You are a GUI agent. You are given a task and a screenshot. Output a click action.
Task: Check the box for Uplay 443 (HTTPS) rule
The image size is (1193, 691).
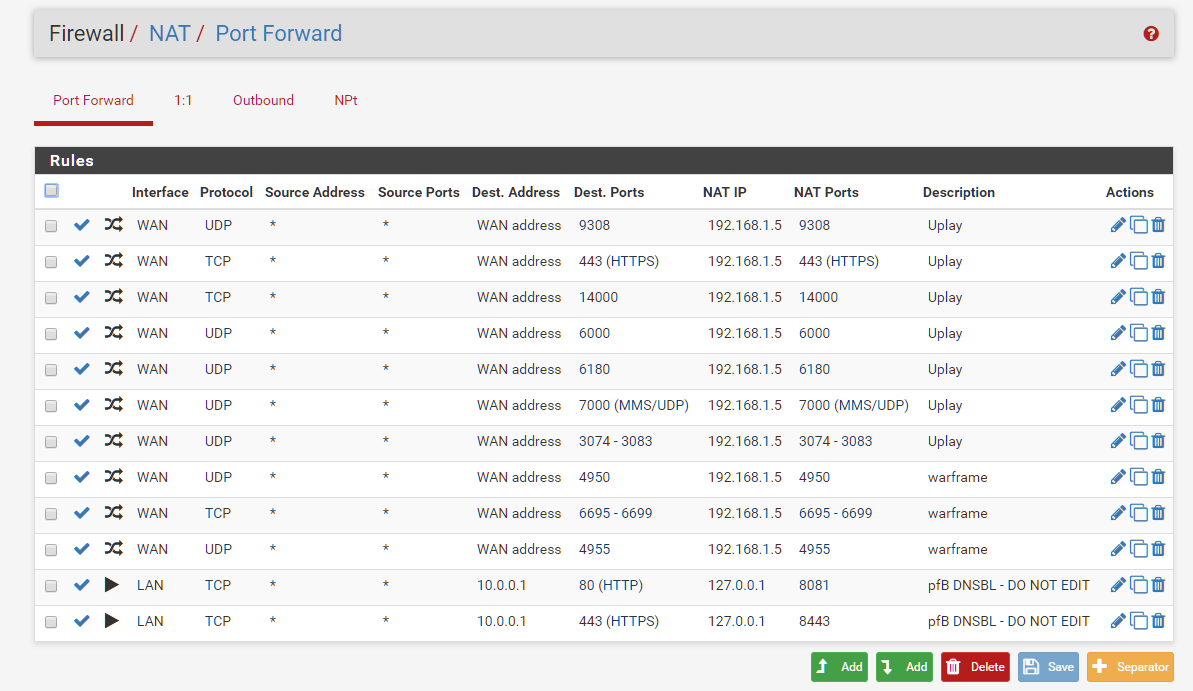(x=51, y=262)
